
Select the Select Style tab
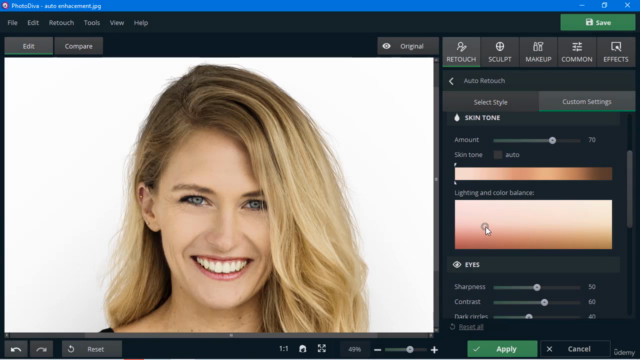pos(491,102)
